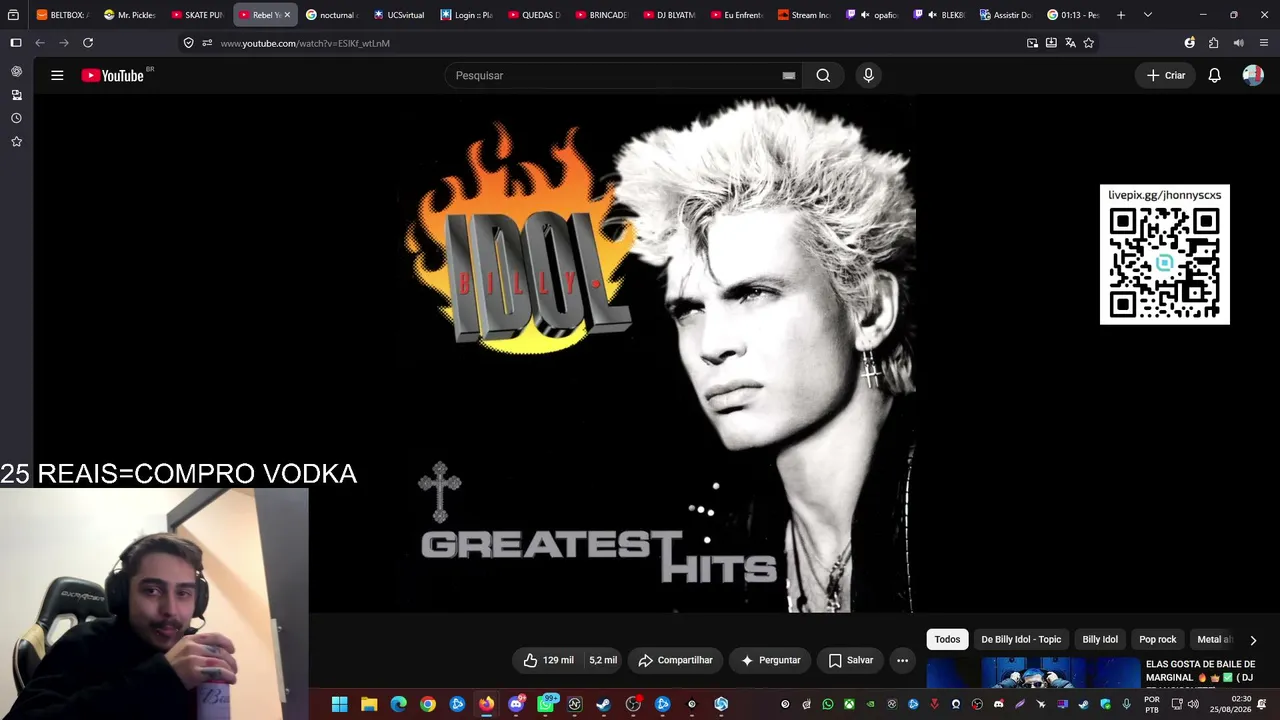This screenshot has height=720, width=1280.
Task: Open Firefox from the taskbar
Action: (486, 704)
